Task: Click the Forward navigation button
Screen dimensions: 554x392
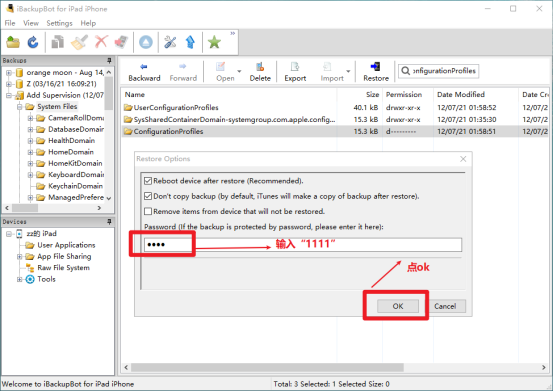Action: click(x=183, y=72)
